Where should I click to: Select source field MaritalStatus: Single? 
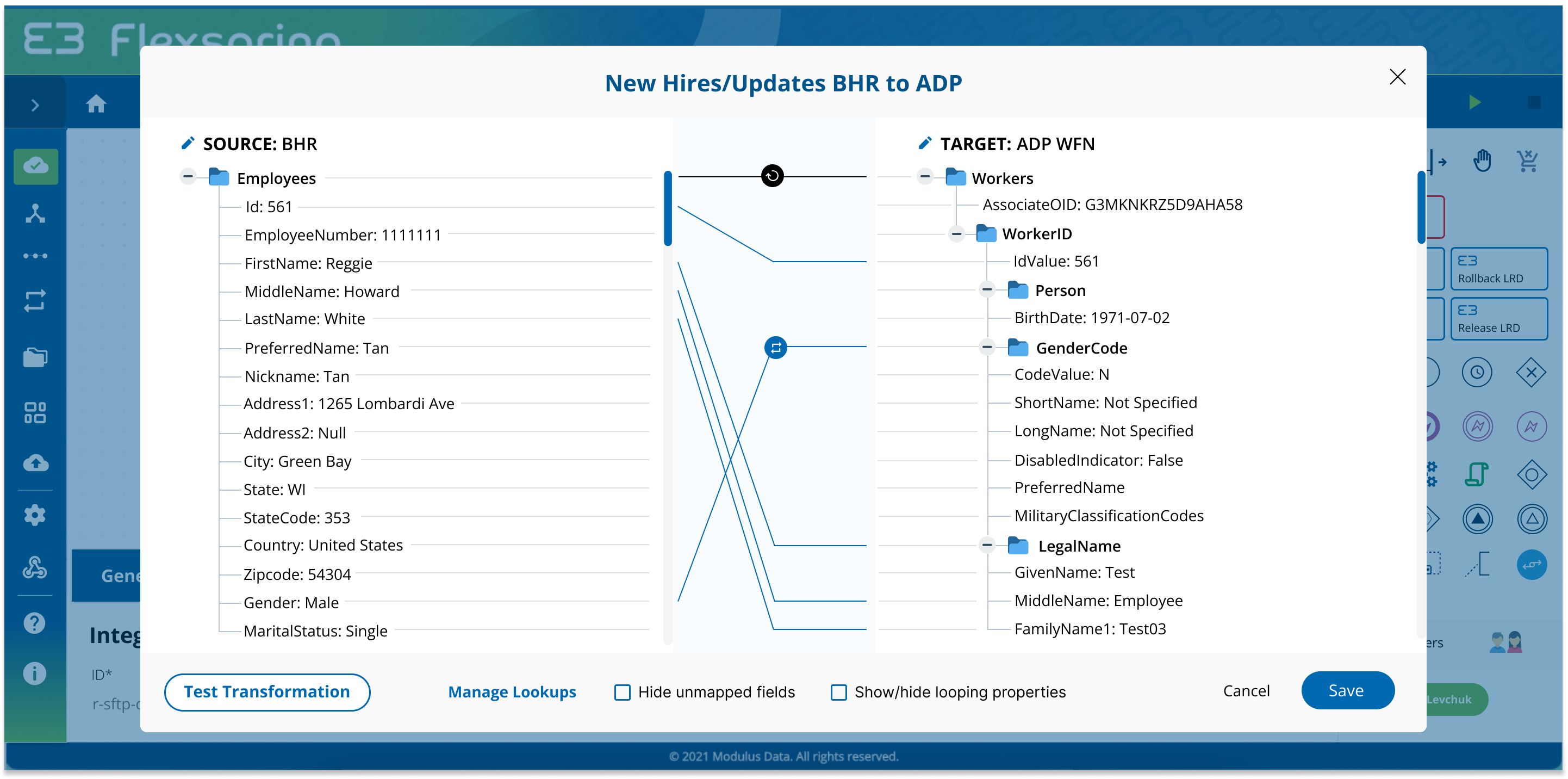tap(315, 630)
